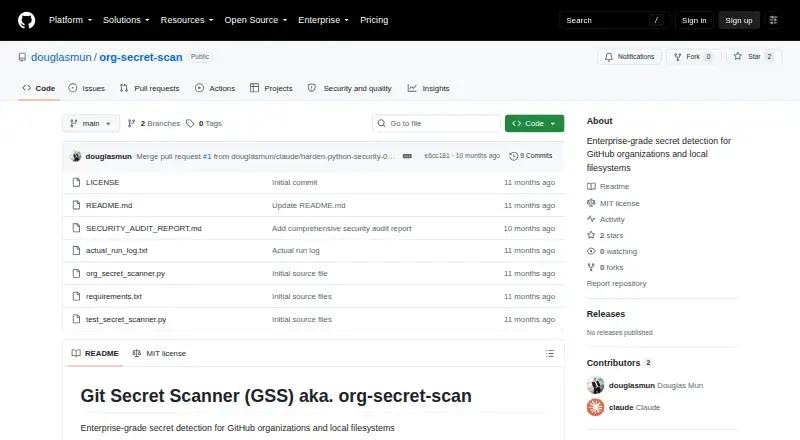Expand the Solutions menu
800x440 pixels.
pyautogui.click(x=126, y=20)
